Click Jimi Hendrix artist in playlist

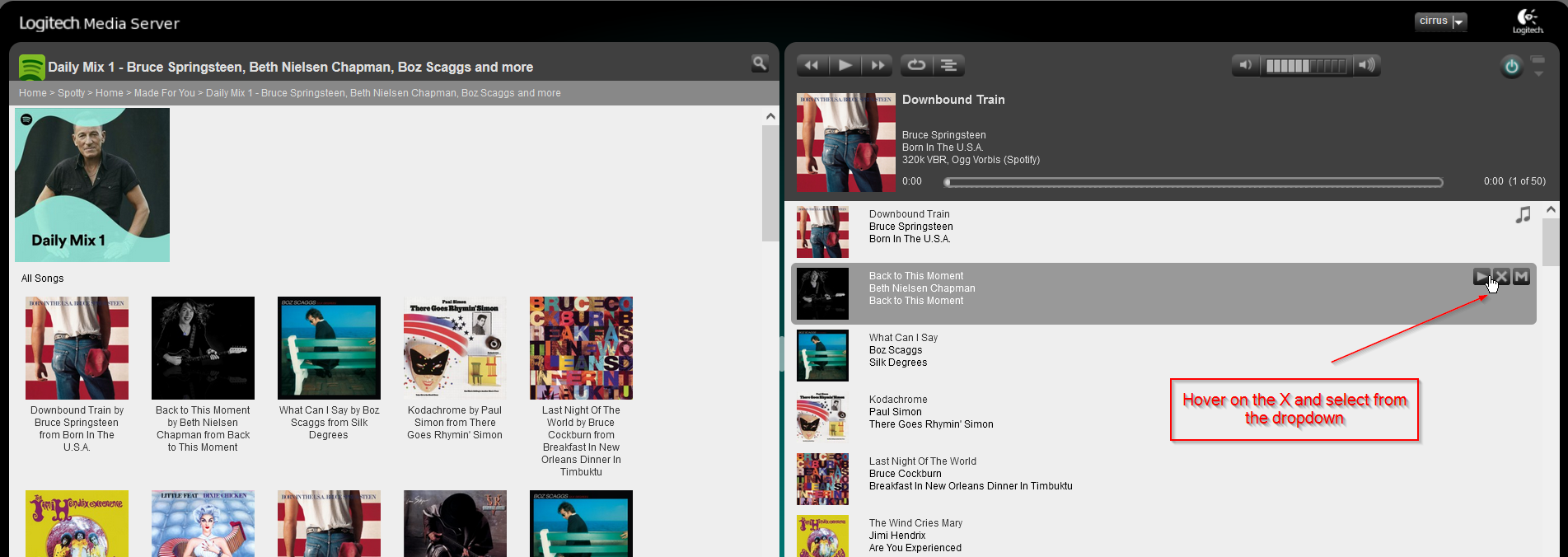point(897,536)
